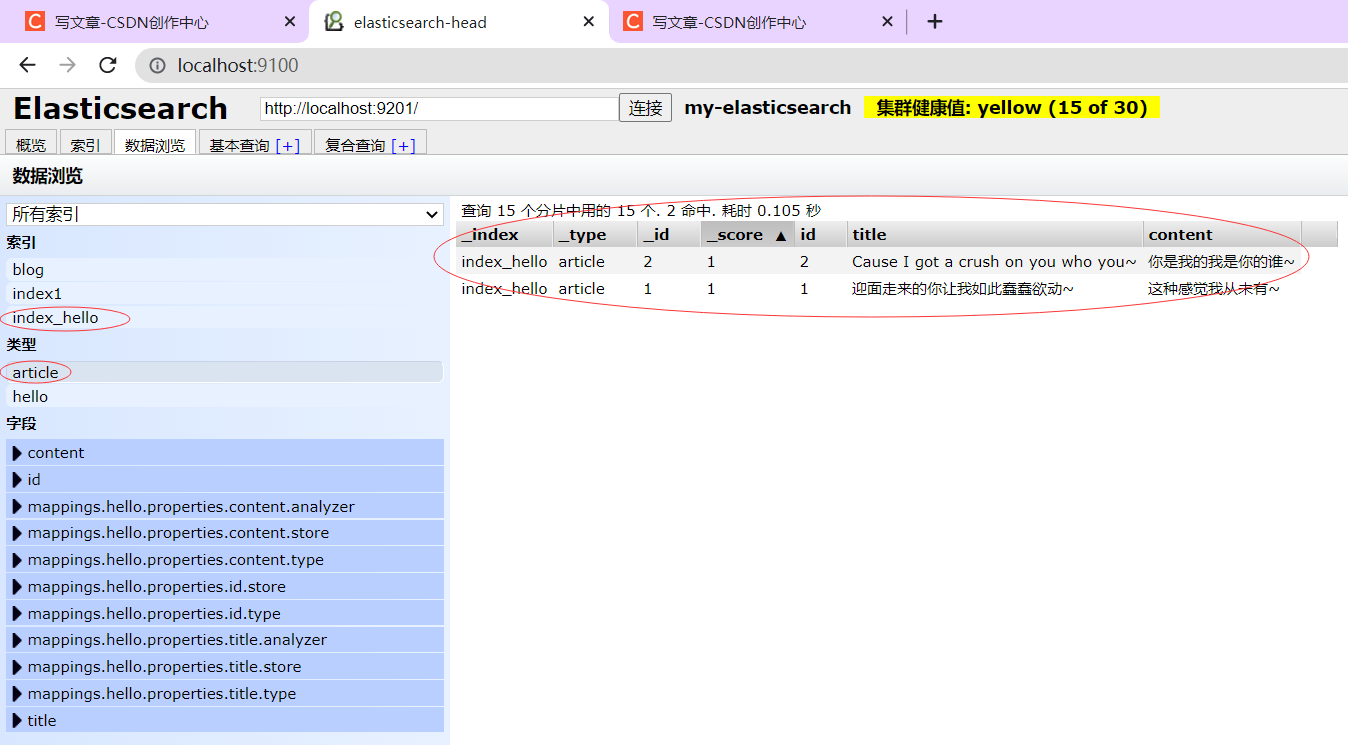Expand the title field filter

225,720
